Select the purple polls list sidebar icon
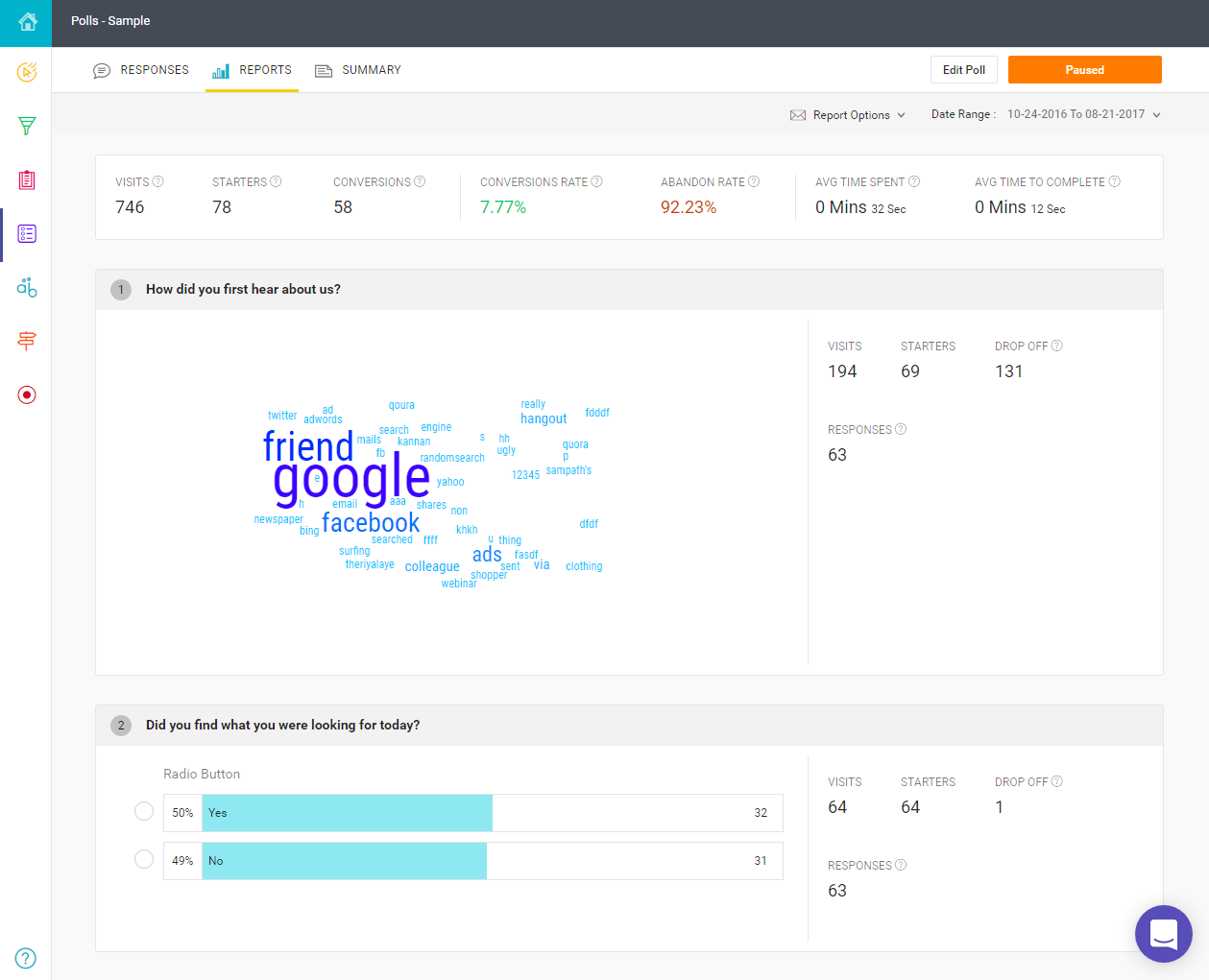This screenshot has height=980, width=1209. click(27, 234)
